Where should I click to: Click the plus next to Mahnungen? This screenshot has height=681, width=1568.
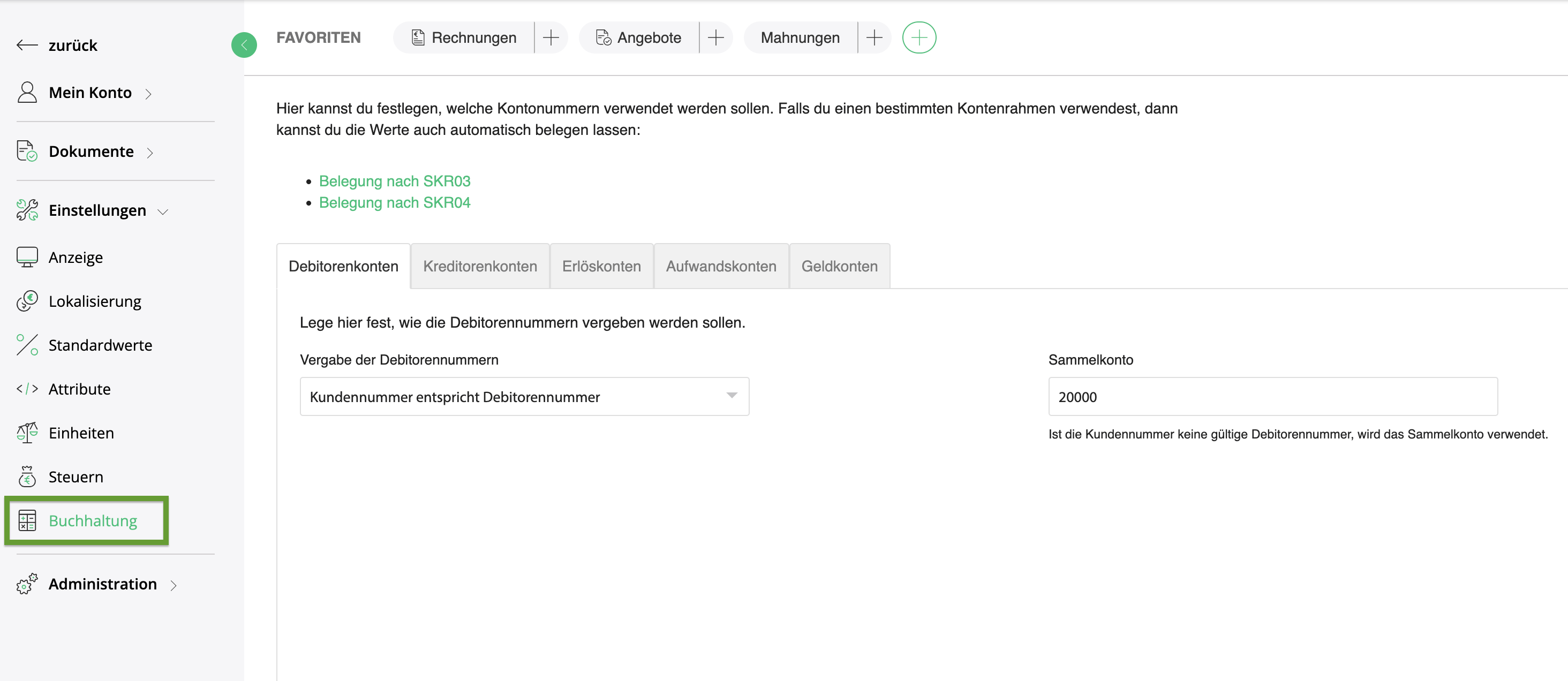(x=874, y=37)
